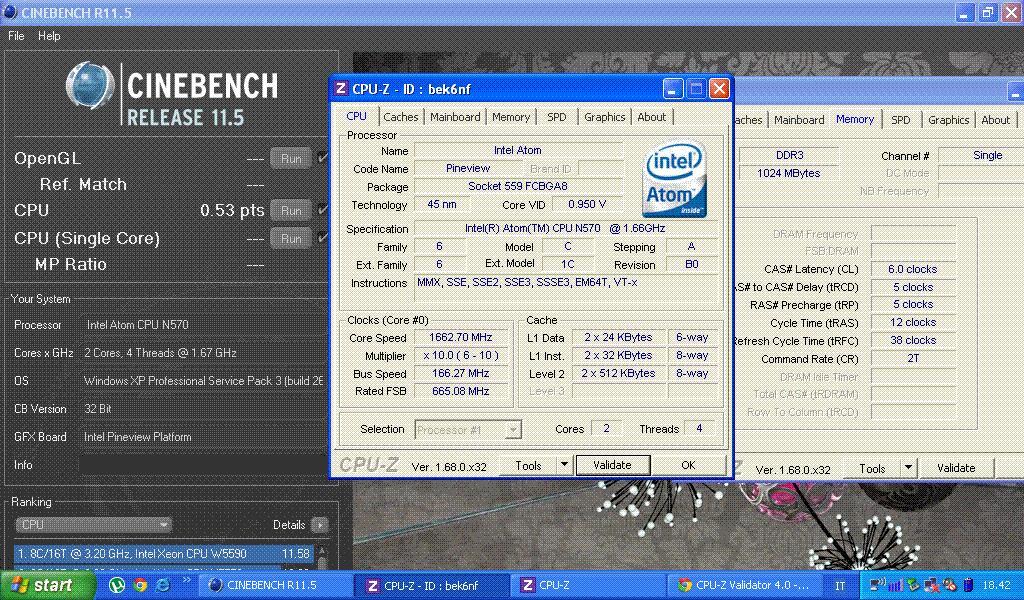This screenshot has width=1024, height=600.
Task: Click the 1024 MBytes memory size value
Action: point(788,174)
